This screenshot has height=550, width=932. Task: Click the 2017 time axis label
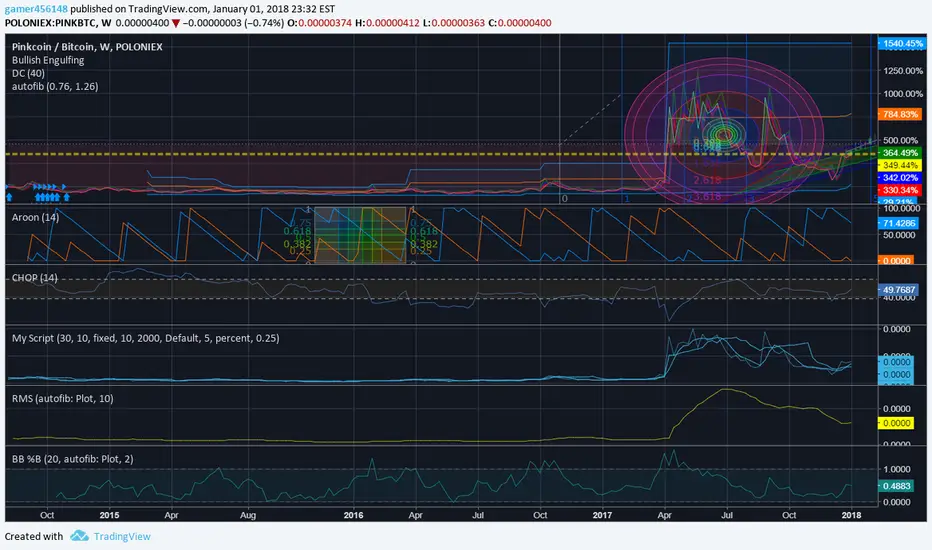point(602,515)
